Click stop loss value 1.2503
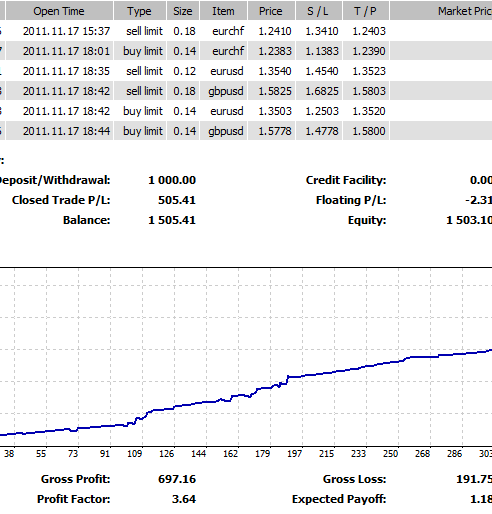 click(x=322, y=111)
